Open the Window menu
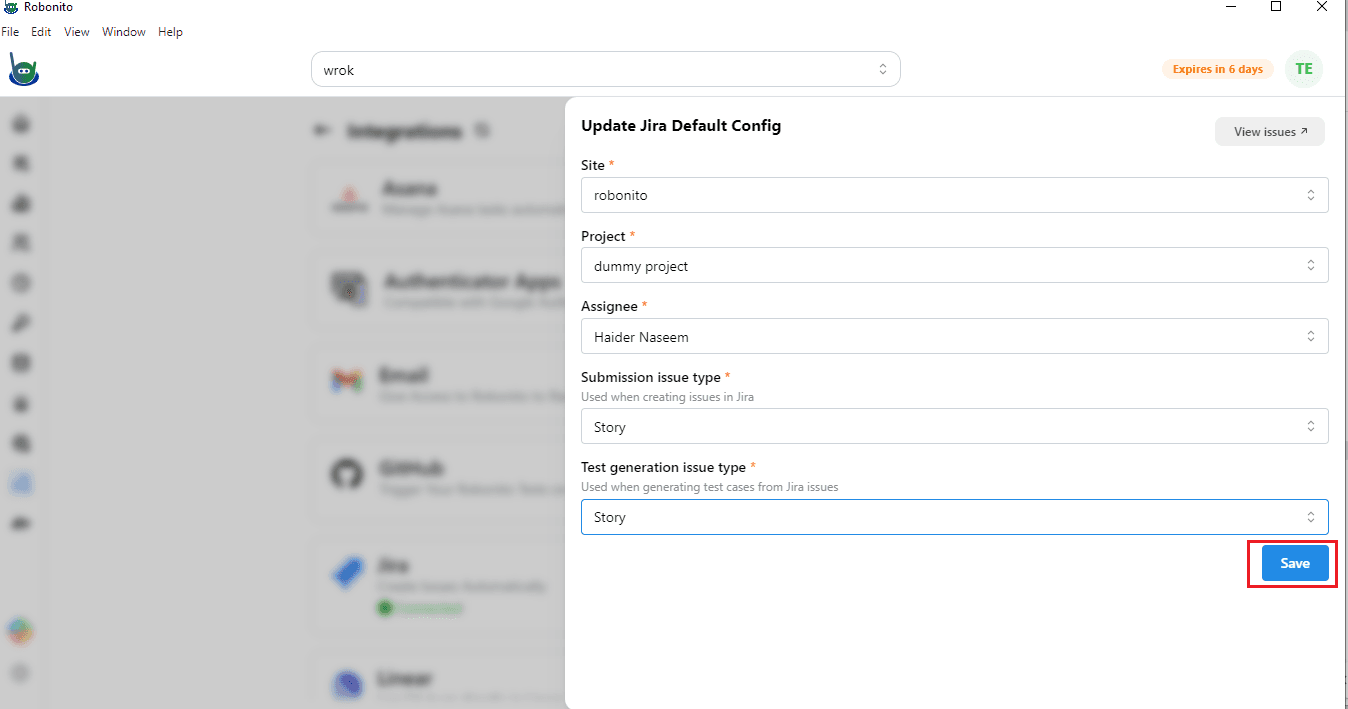Image resolution: width=1348 pixels, height=709 pixels. (x=124, y=32)
